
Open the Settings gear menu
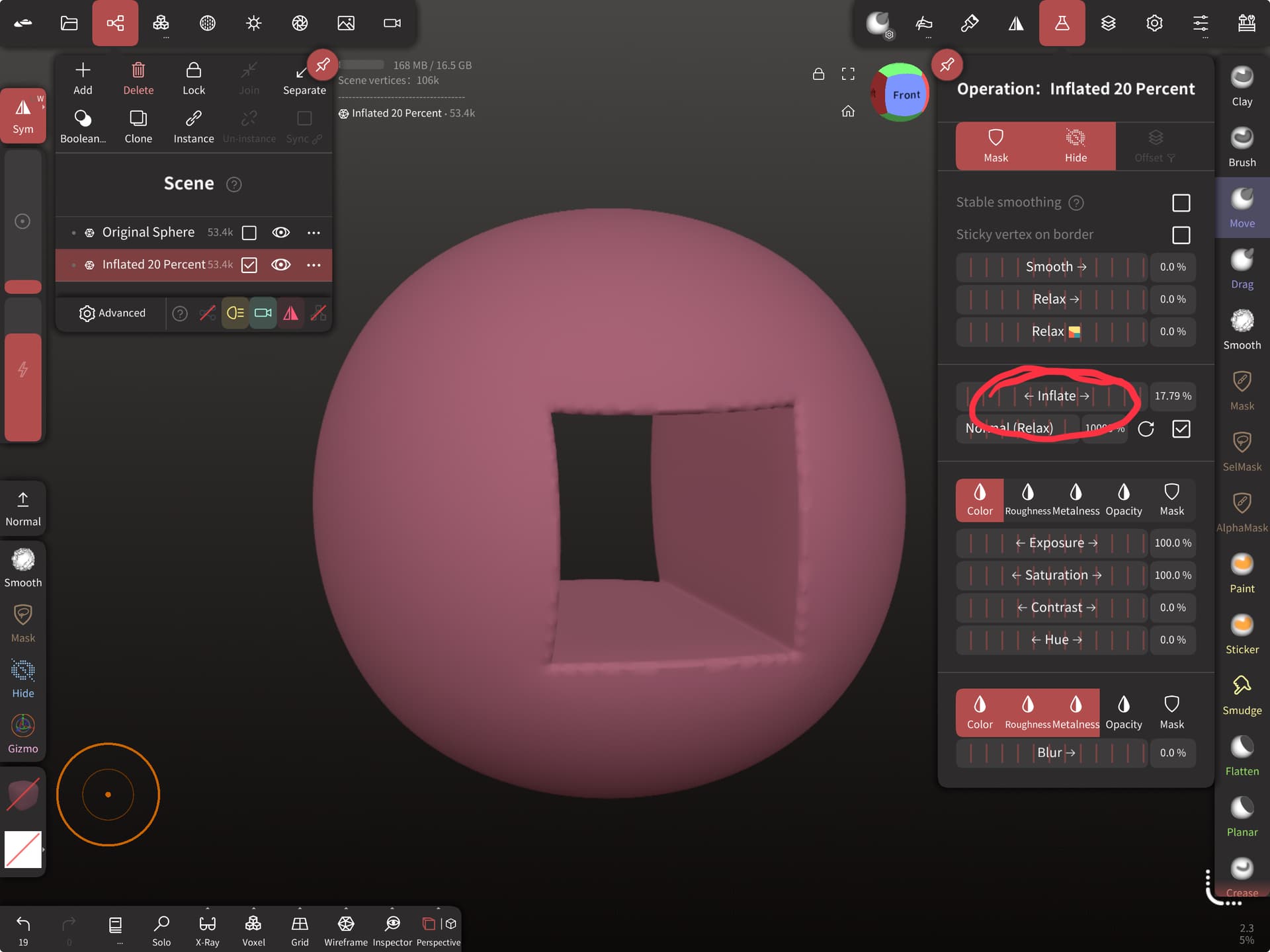(x=1154, y=23)
